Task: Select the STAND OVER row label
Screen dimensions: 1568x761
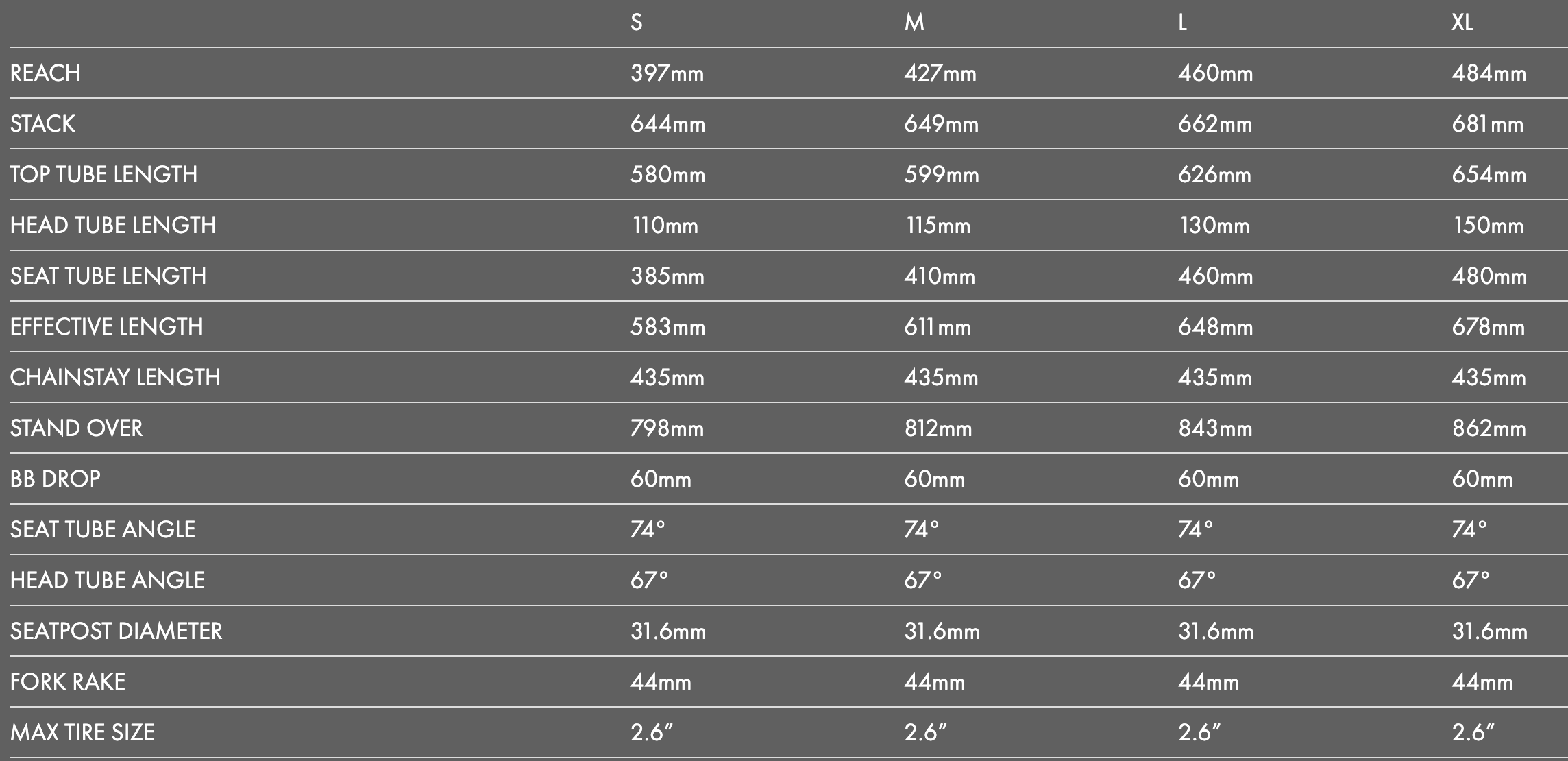Action: tap(76, 428)
